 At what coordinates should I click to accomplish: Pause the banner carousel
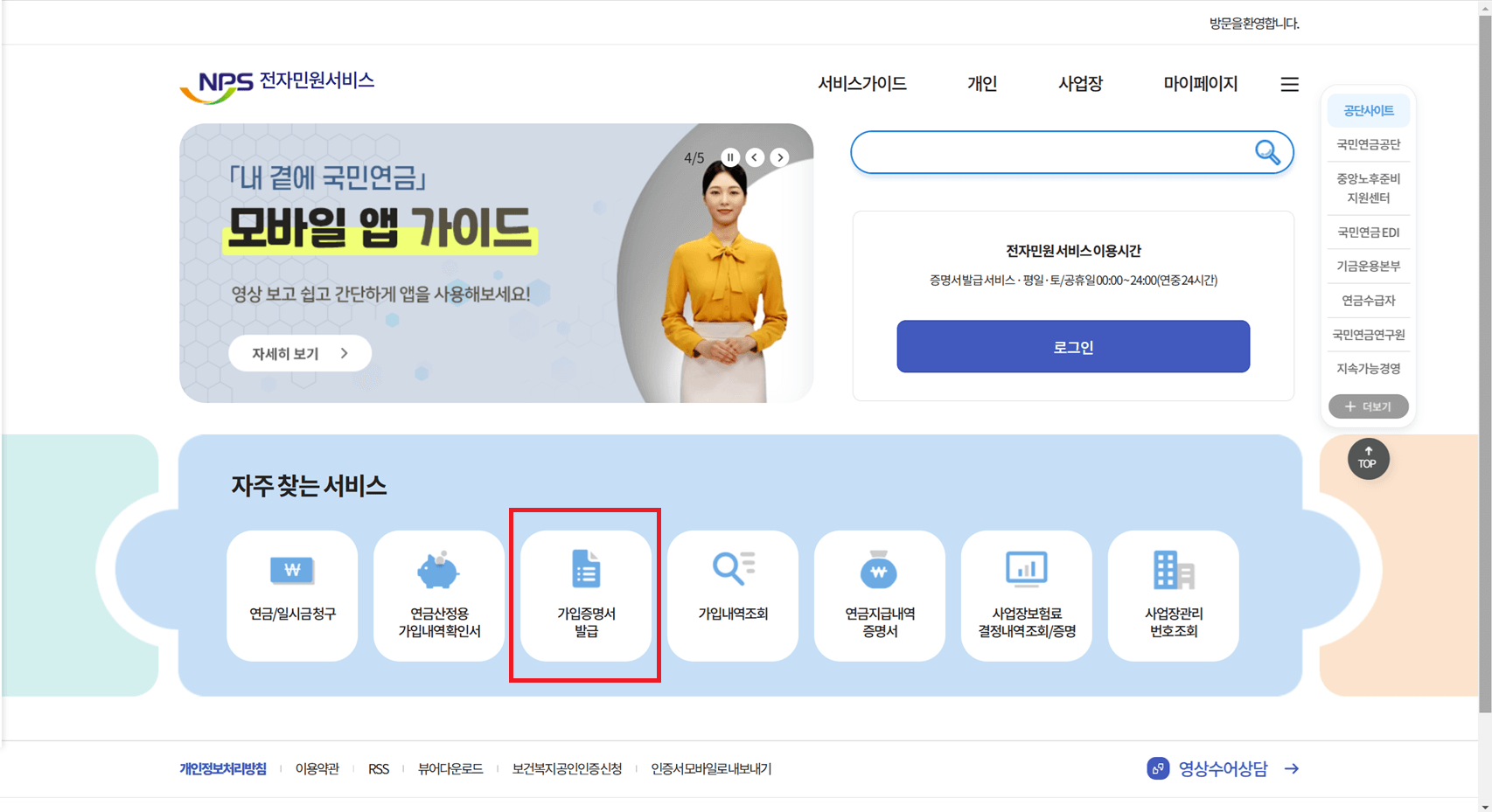click(x=730, y=157)
